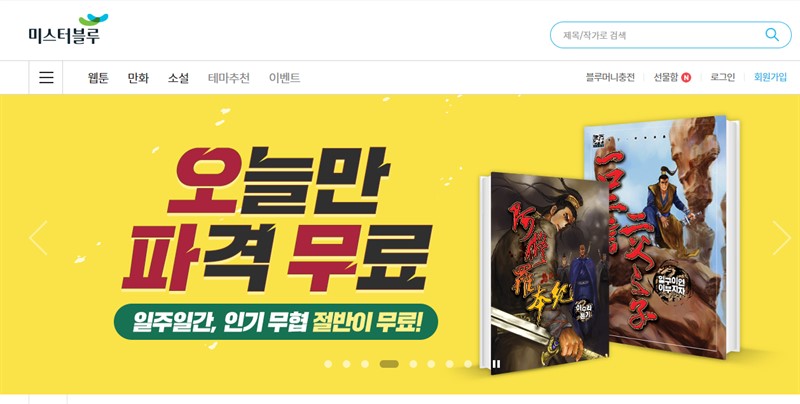Screen dimensions: 800x404
Task: Select the first carousel dot
Action: [328, 364]
